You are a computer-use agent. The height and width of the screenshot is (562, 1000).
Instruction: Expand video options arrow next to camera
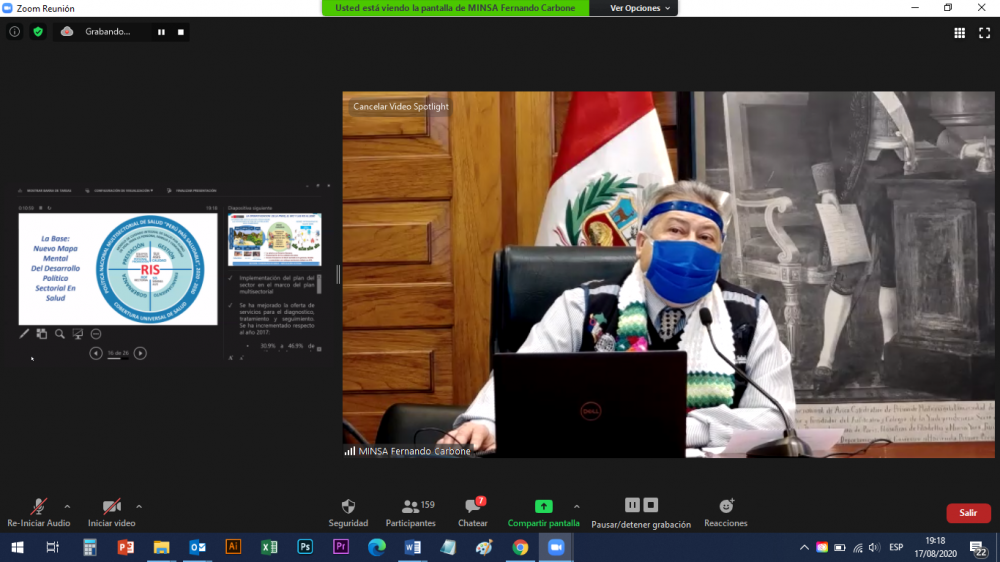pos(139,506)
